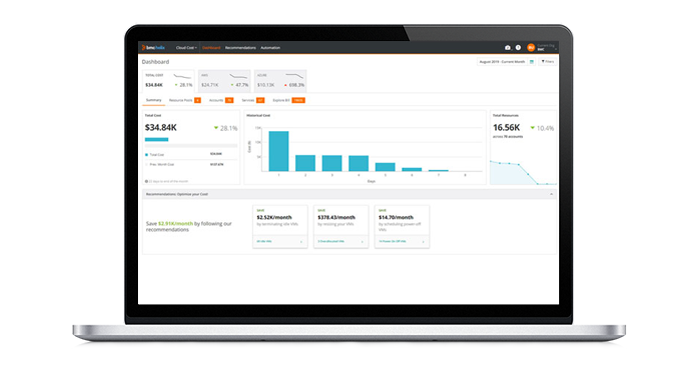This screenshot has height=368, width=690.
Task: Click the arrow on the Power On-Off VMs card
Action: click(423, 242)
